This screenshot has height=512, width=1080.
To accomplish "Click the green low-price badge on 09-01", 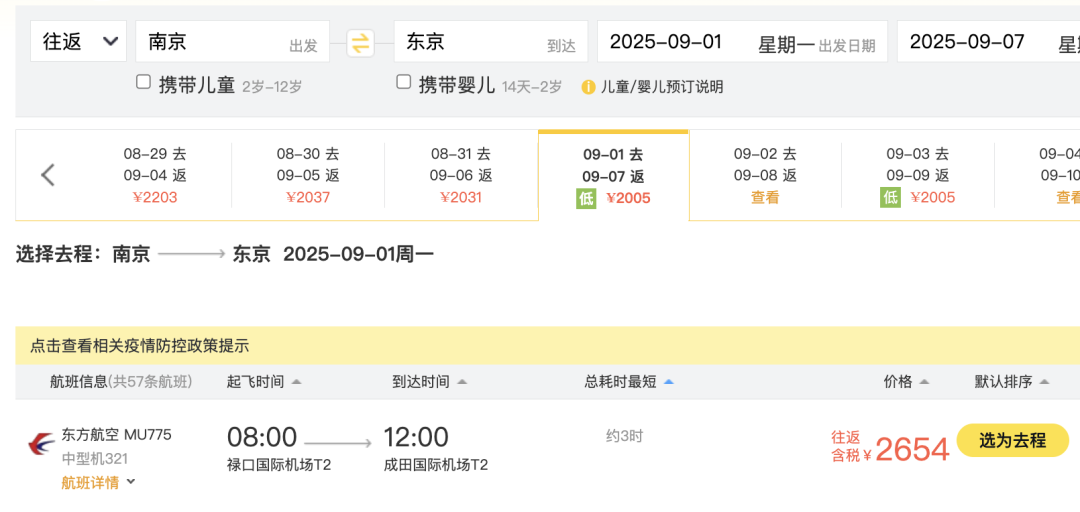I will tap(586, 198).
